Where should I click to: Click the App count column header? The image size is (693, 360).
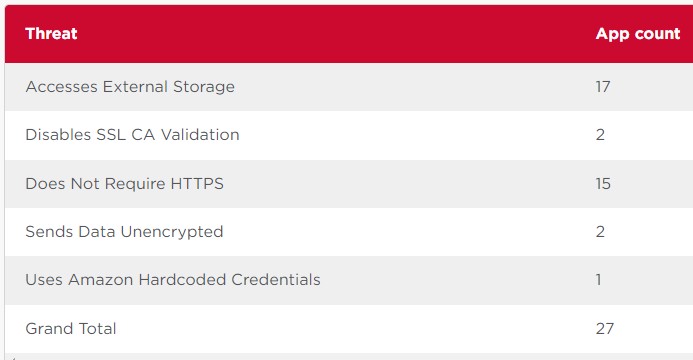637,34
